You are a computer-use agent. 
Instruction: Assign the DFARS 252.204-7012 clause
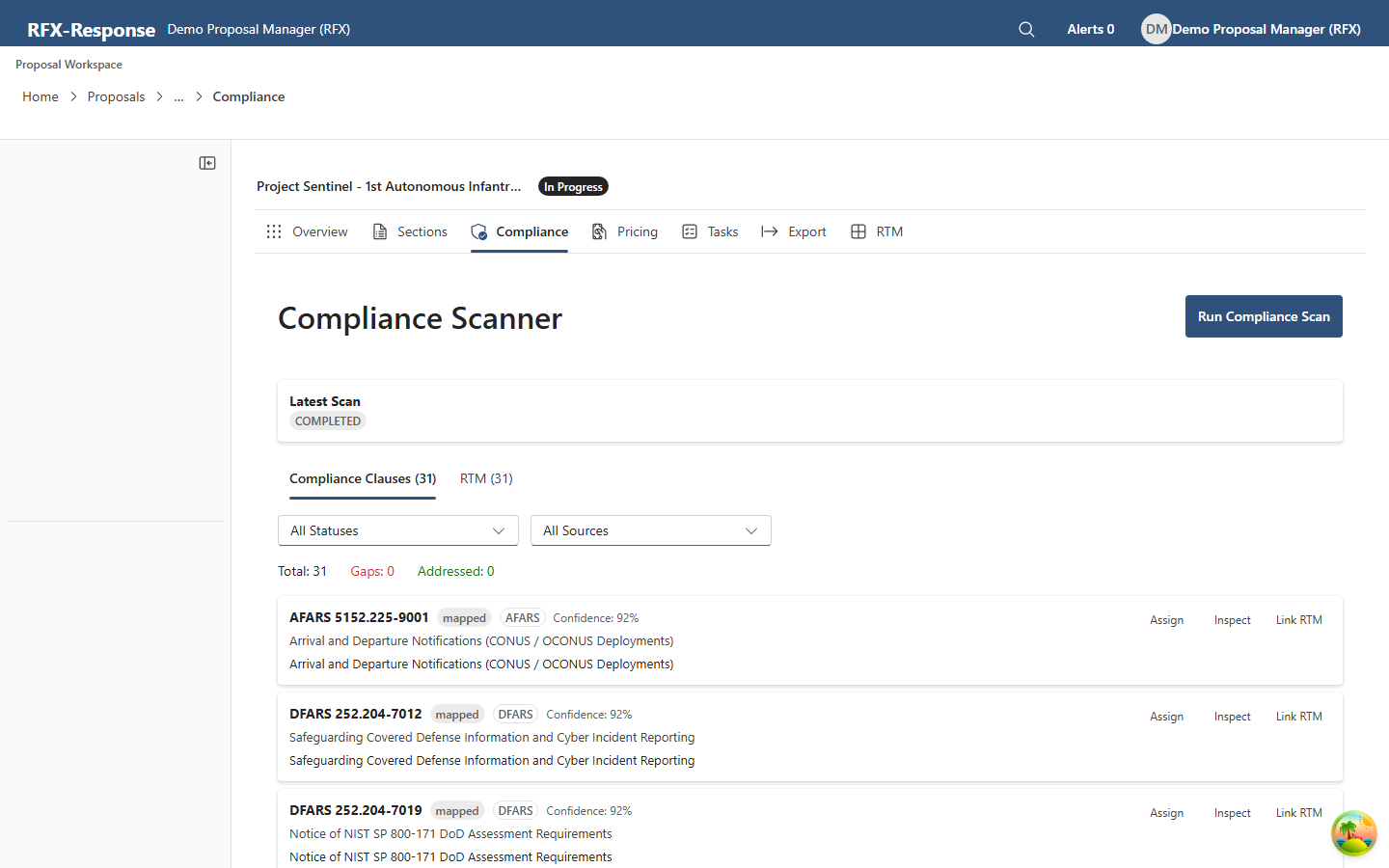click(x=1166, y=717)
